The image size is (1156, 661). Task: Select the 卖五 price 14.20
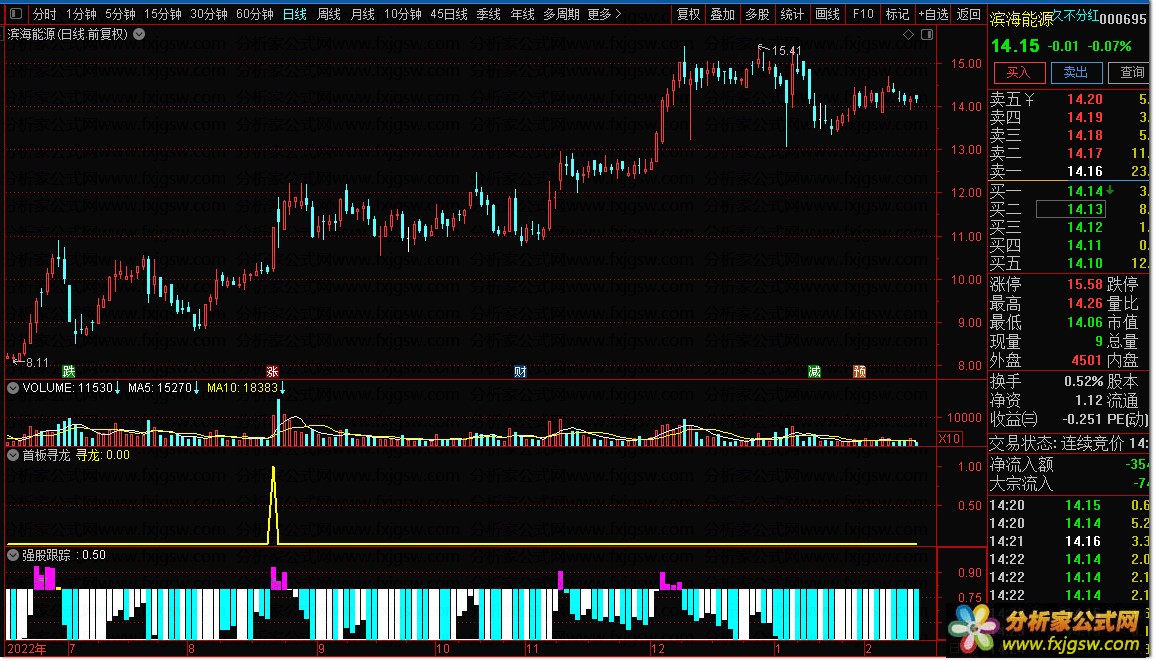click(x=1084, y=99)
